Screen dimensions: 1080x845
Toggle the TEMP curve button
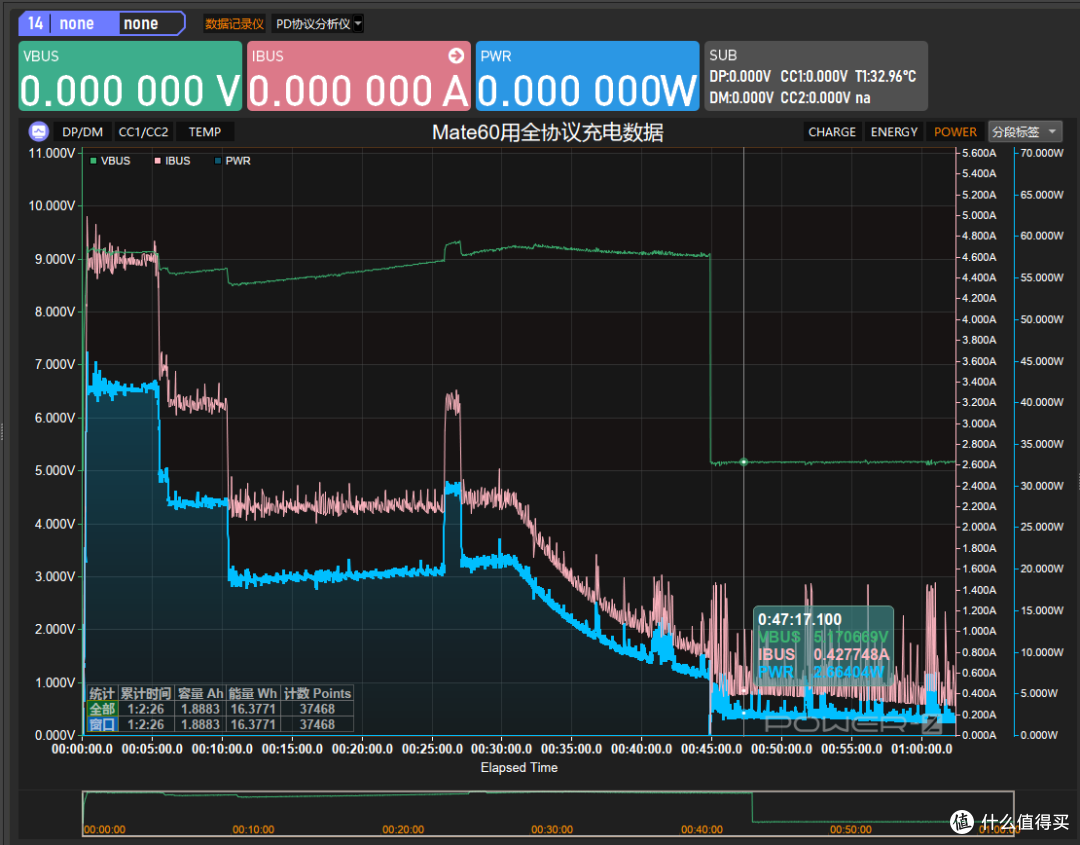coord(205,132)
